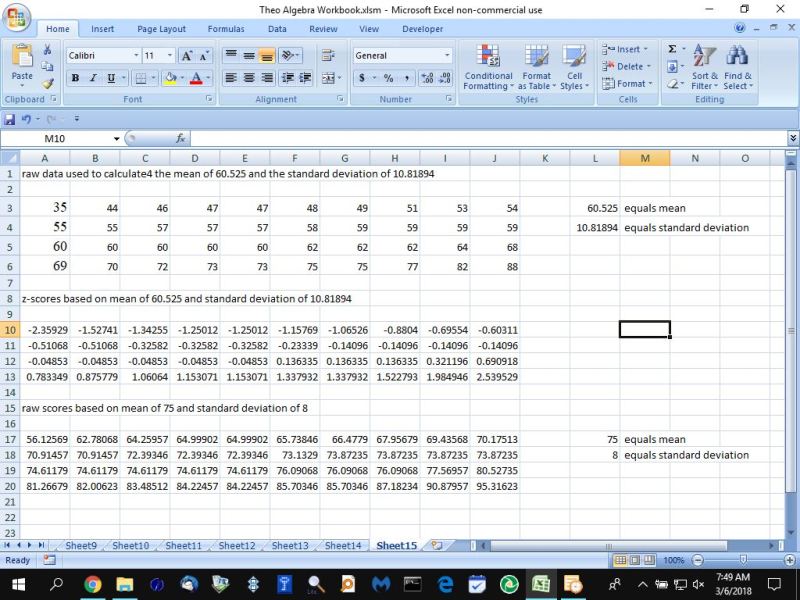Click the Fill down-arrow icon
The width and height of the screenshot is (800, 600).
click(x=672, y=66)
